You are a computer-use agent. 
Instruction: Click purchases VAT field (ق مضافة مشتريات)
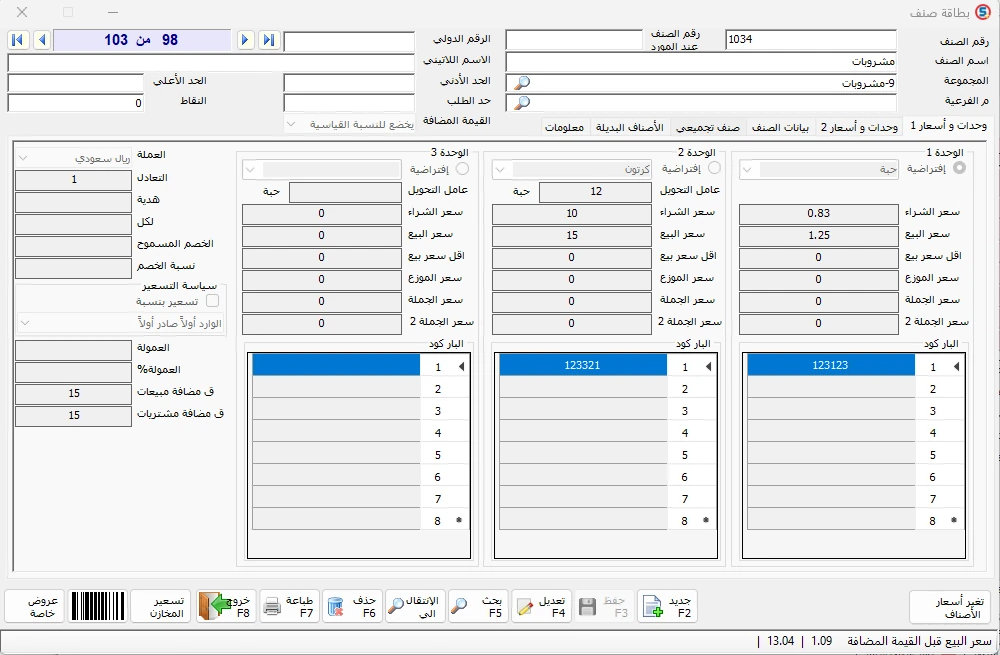click(x=73, y=416)
